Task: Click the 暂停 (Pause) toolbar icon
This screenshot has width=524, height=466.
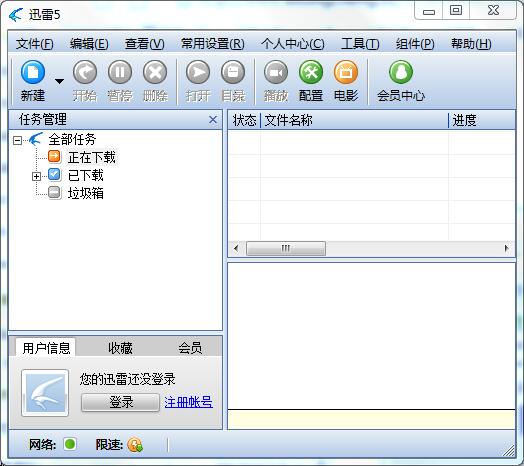Action: point(120,72)
